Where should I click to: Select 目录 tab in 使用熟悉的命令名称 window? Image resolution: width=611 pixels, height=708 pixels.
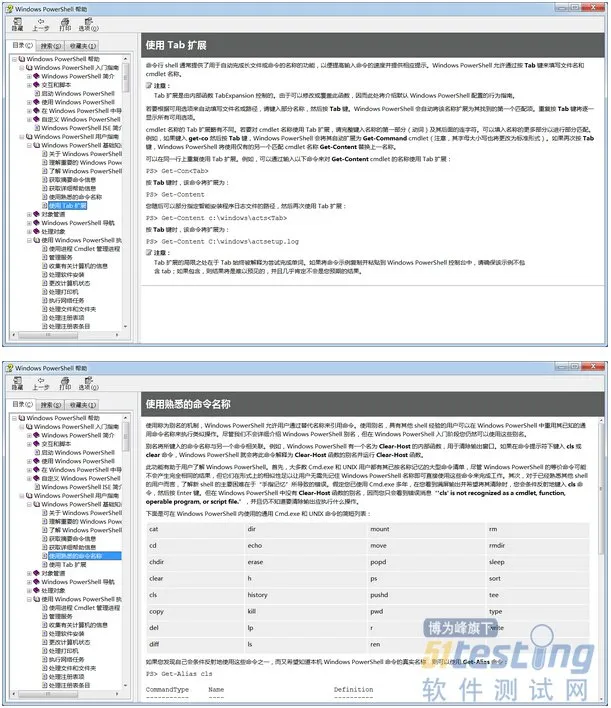(22, 405)
